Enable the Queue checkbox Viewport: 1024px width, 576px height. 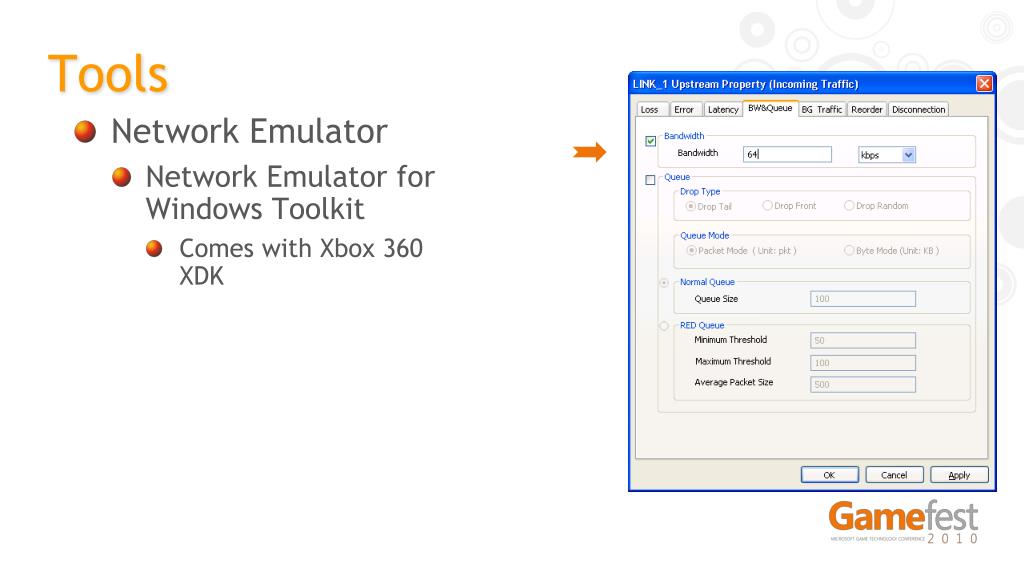tap(650, 180)
